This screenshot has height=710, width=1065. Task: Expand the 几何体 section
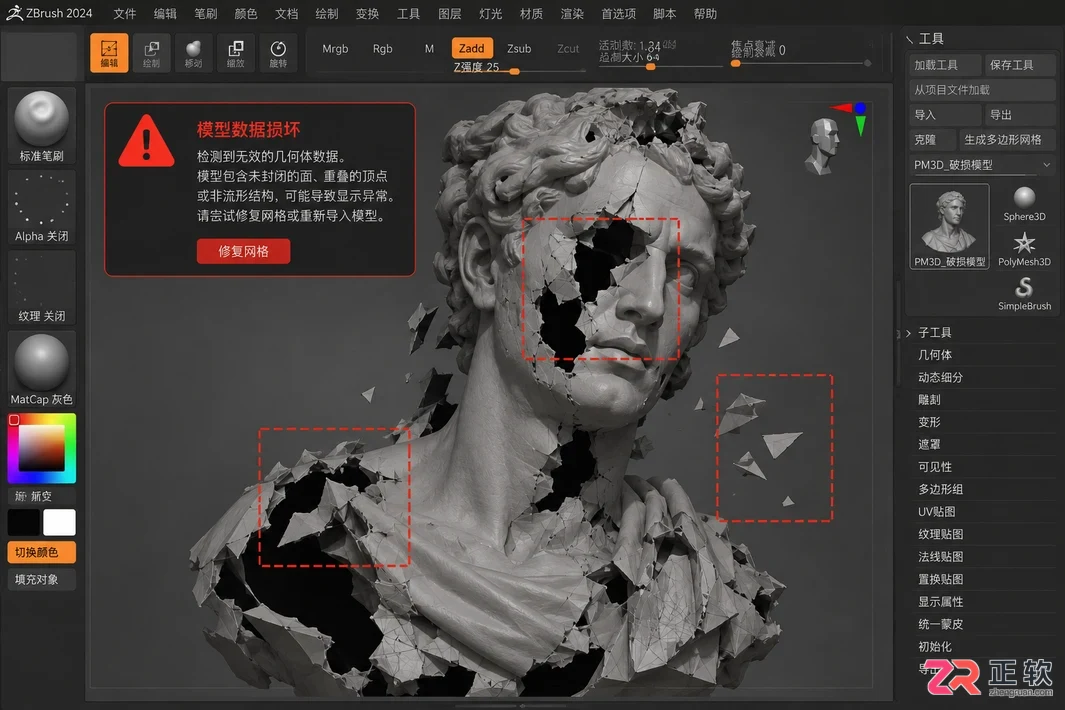(x=935, y=355)
